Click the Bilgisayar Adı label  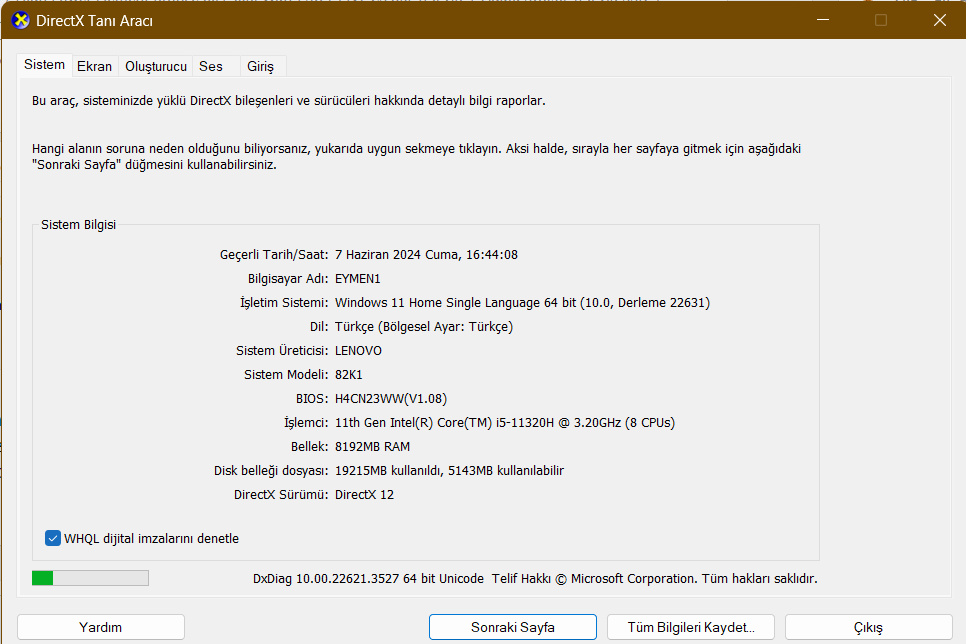click(288, 279)
